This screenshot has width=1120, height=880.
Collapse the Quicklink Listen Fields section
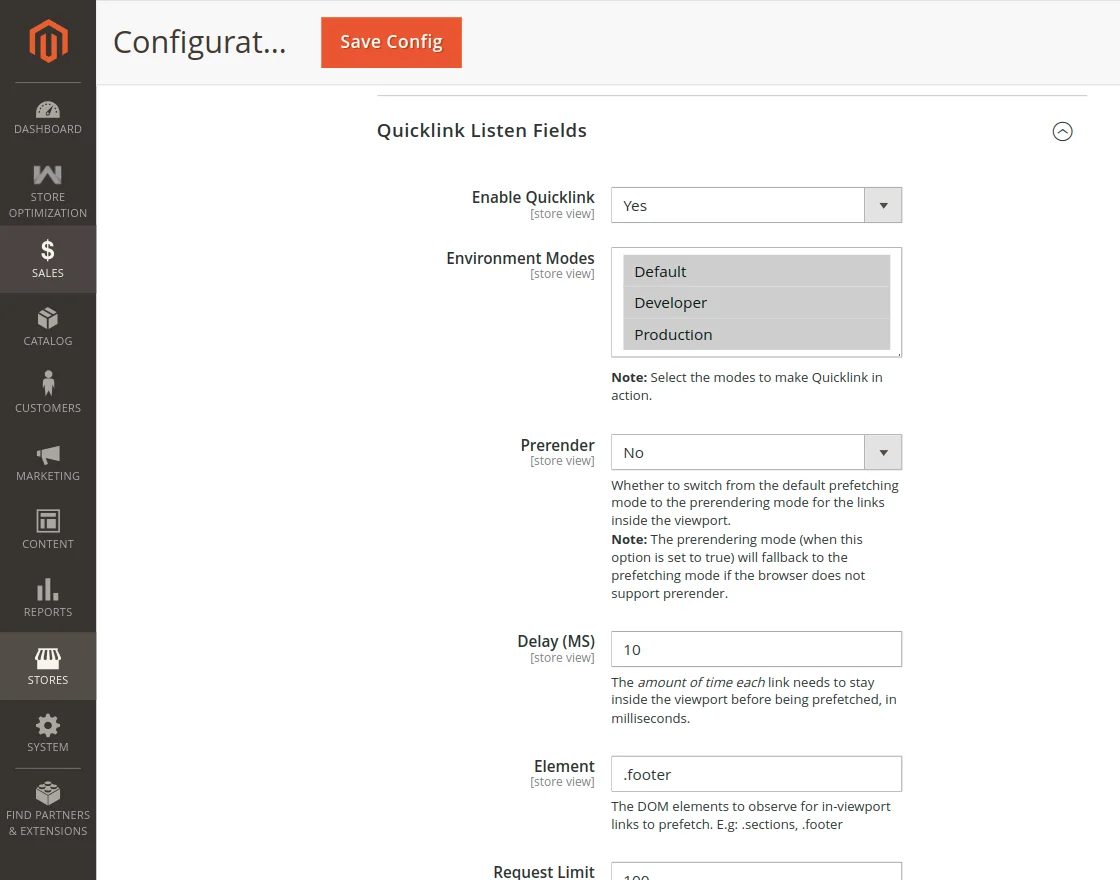pyautogui.click(x=1062, y=131)
